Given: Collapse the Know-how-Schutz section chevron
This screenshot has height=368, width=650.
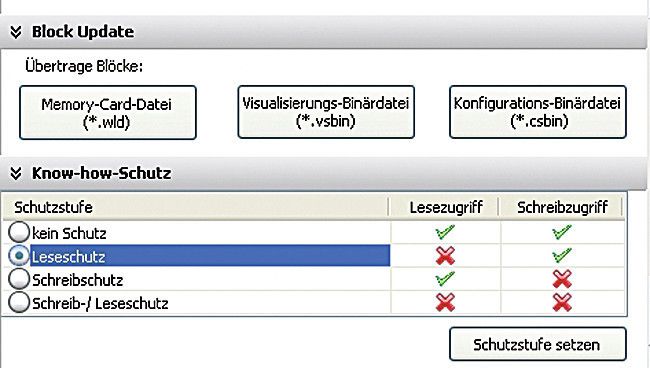Looking at the screenshot, I should [x=16, y=173].
